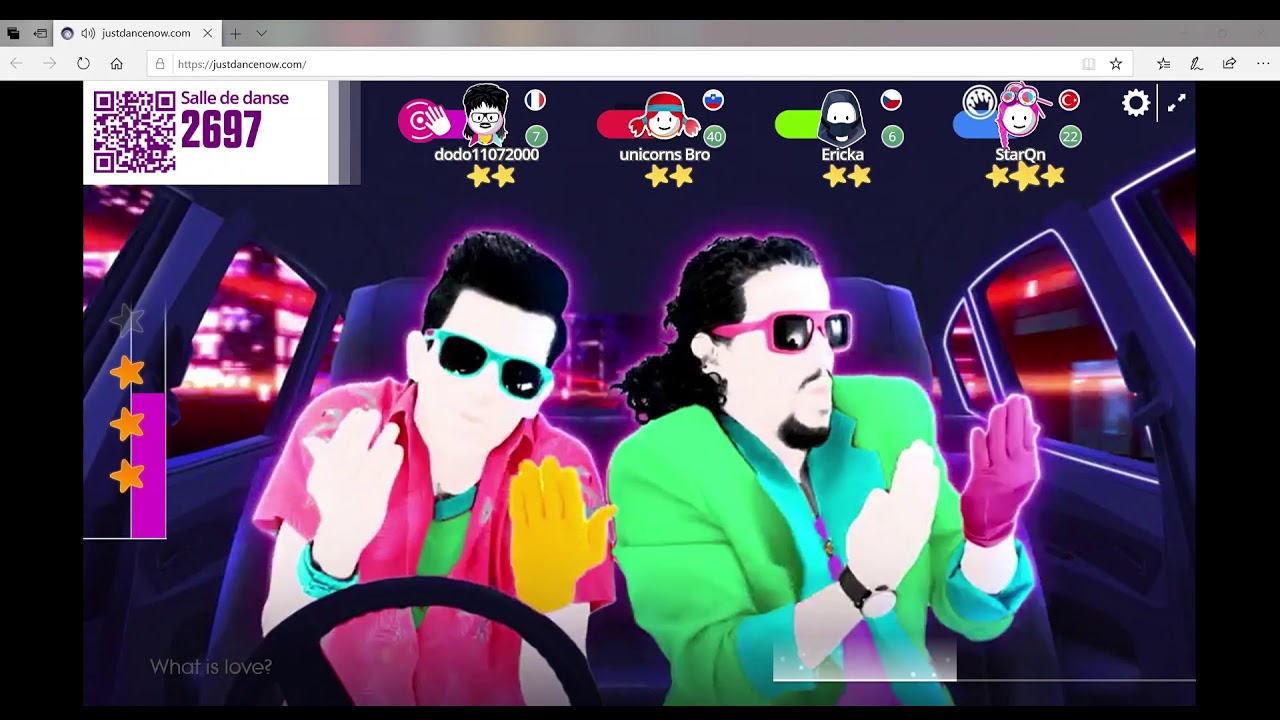Open the favorites hub icon

1163,63
